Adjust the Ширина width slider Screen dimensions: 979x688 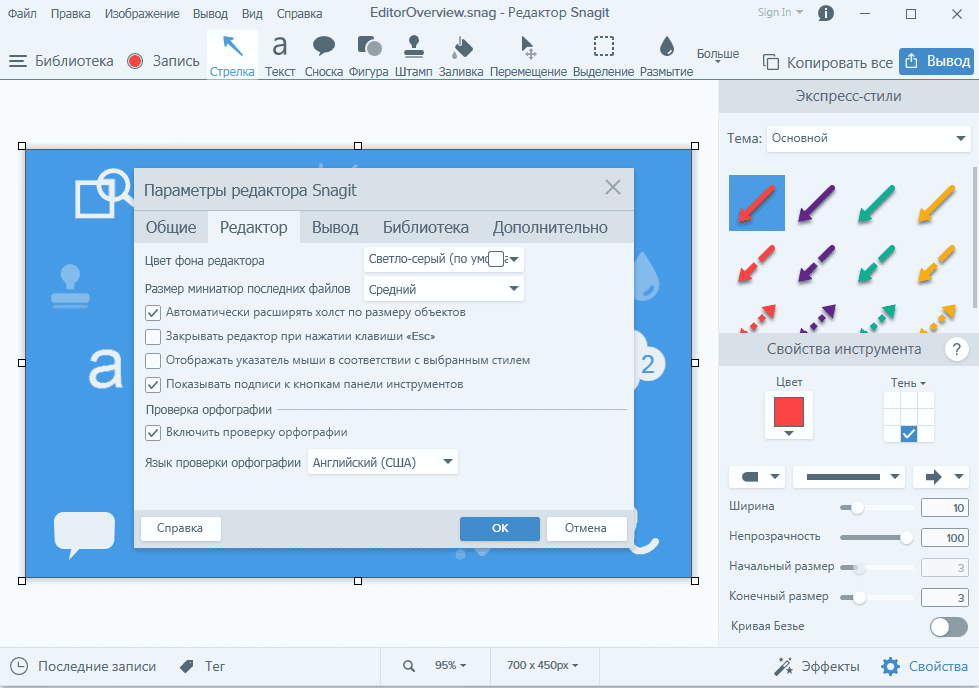click(876, 508)
